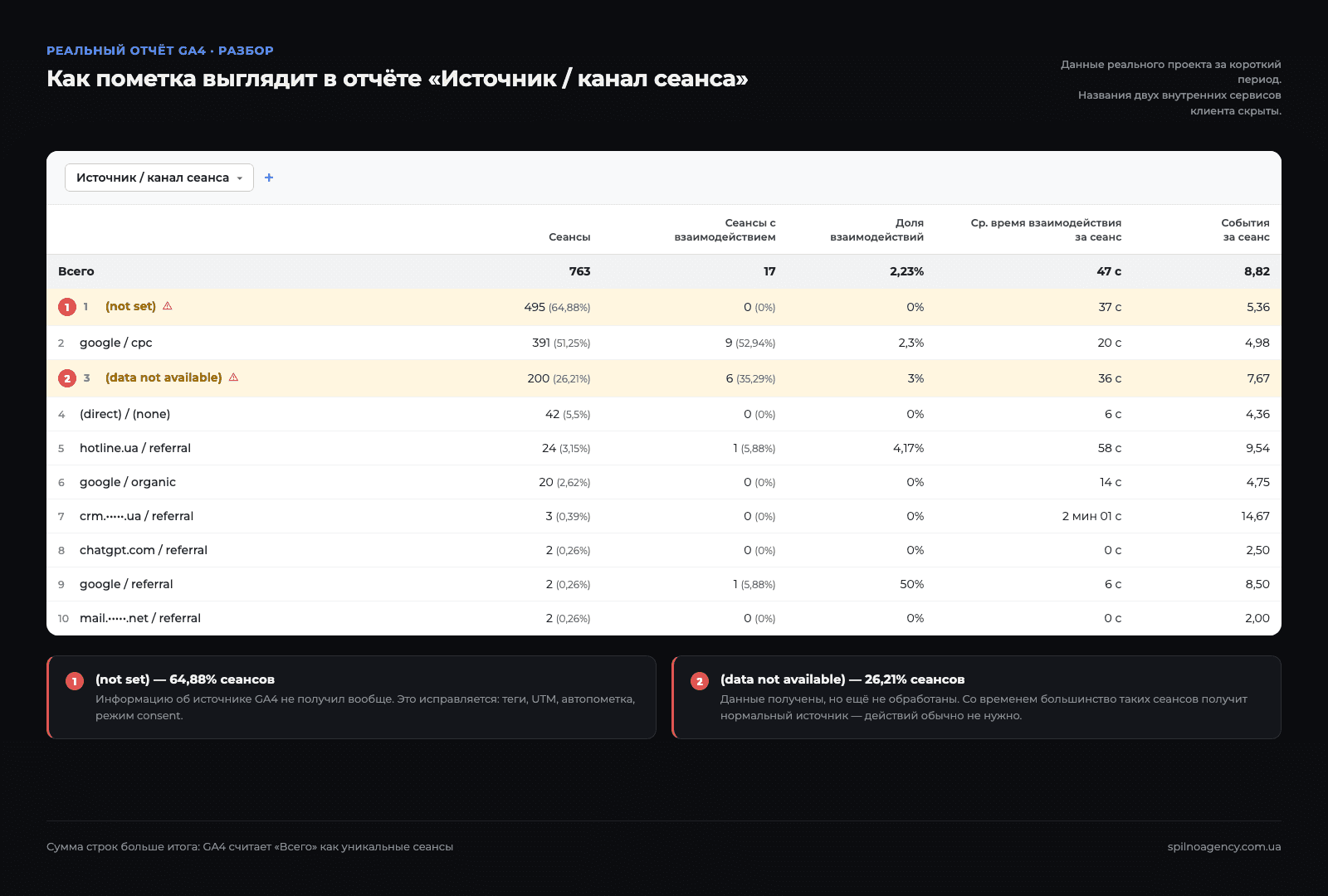Click sessions value 200 (26,21%)

coord(559,378)
